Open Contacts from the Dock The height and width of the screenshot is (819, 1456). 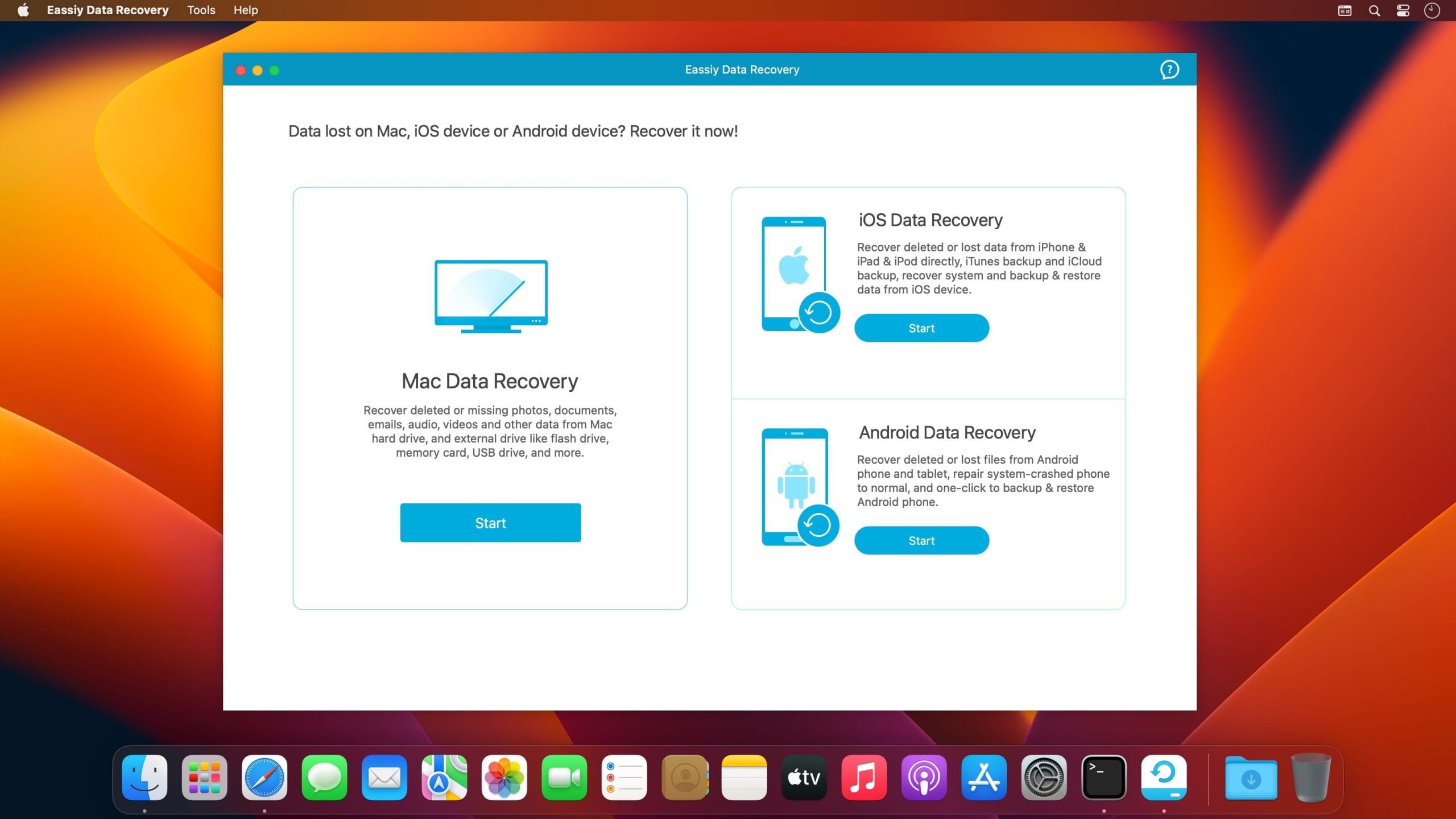tap(685, 777)
